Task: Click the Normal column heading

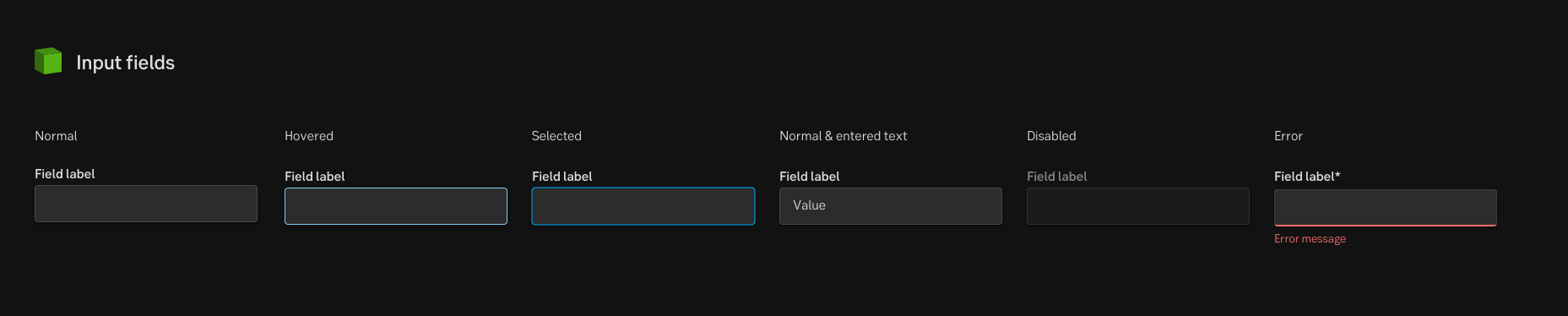Action: coord(56,136)
